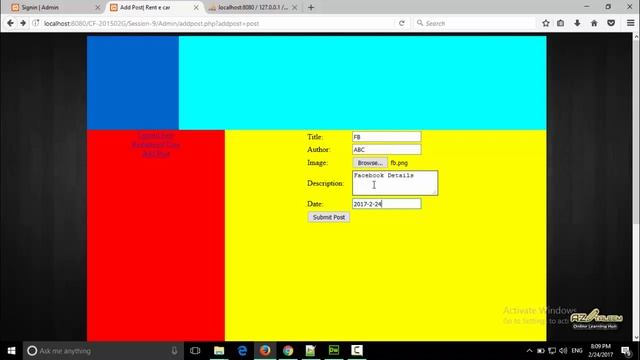The image size is (640, 360).
Task: Click Browse... to choose an image
Action: click(370, 163)
